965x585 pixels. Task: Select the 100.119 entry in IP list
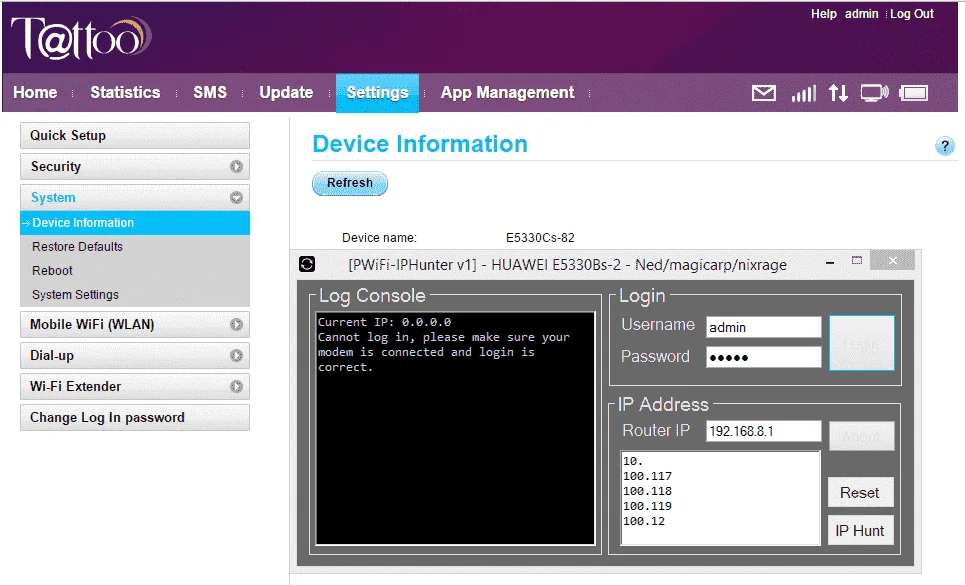647,506
